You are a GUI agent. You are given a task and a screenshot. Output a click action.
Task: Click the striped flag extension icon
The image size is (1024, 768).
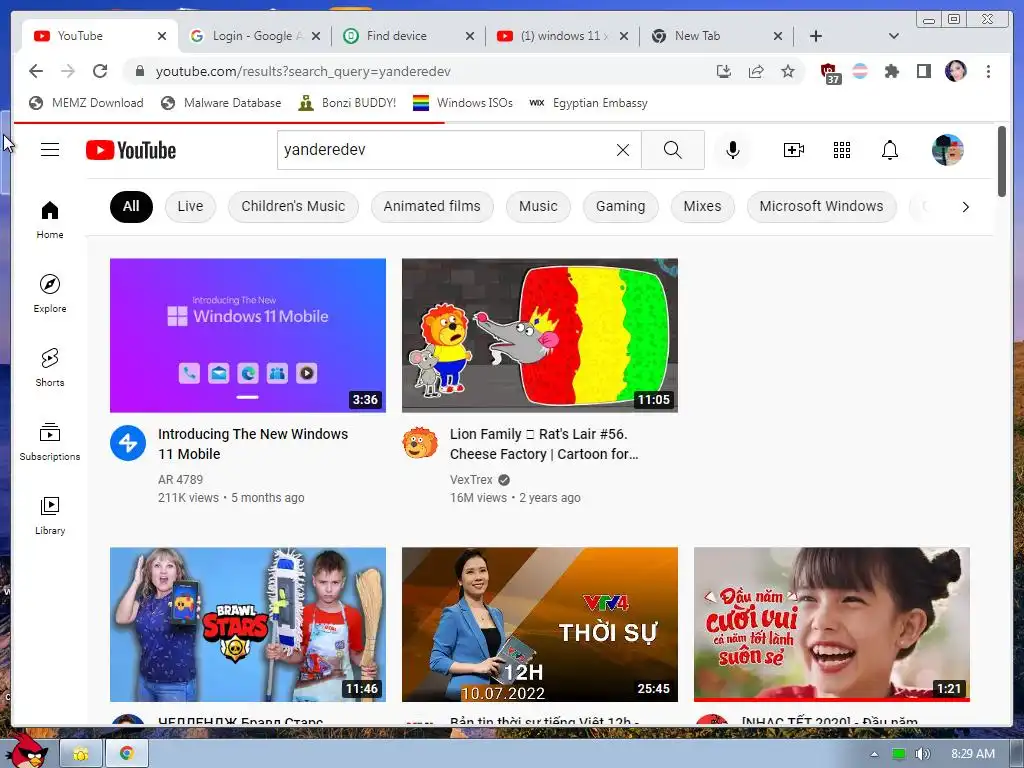(860, 71)
